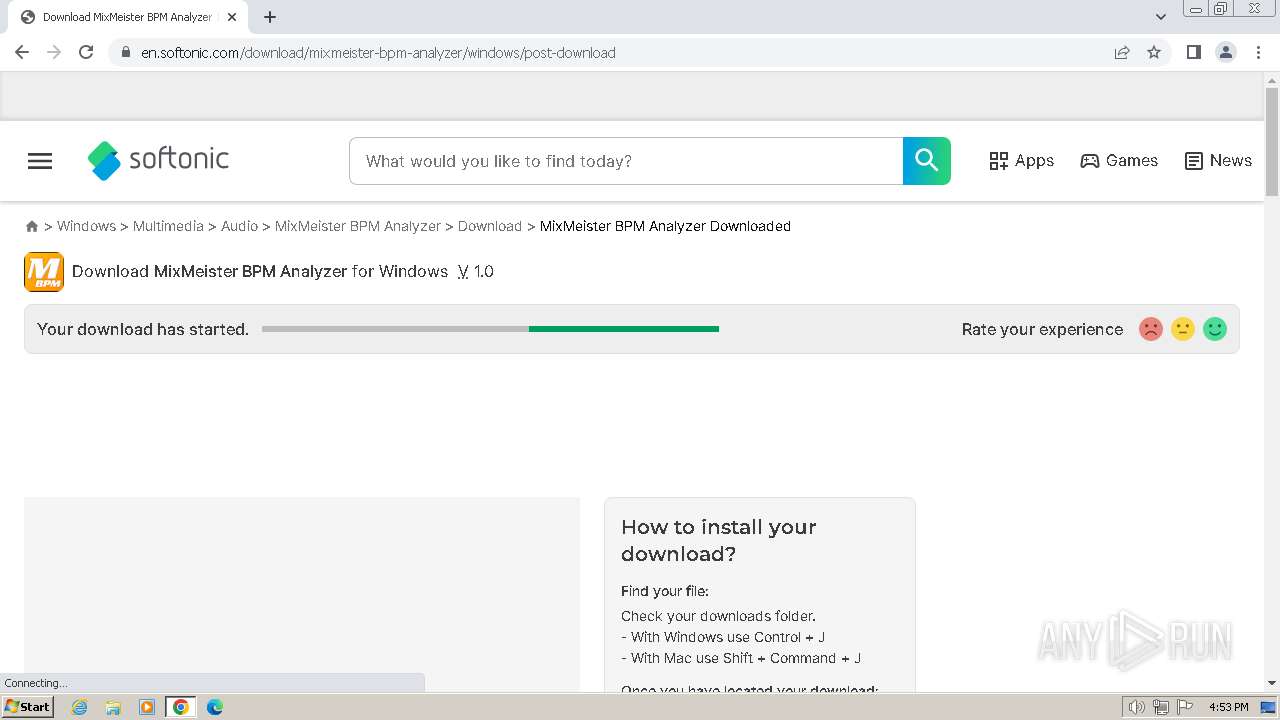Open a new tab with plus button
The height and width of the screenshot is (720, 1280).
[270, 17]
